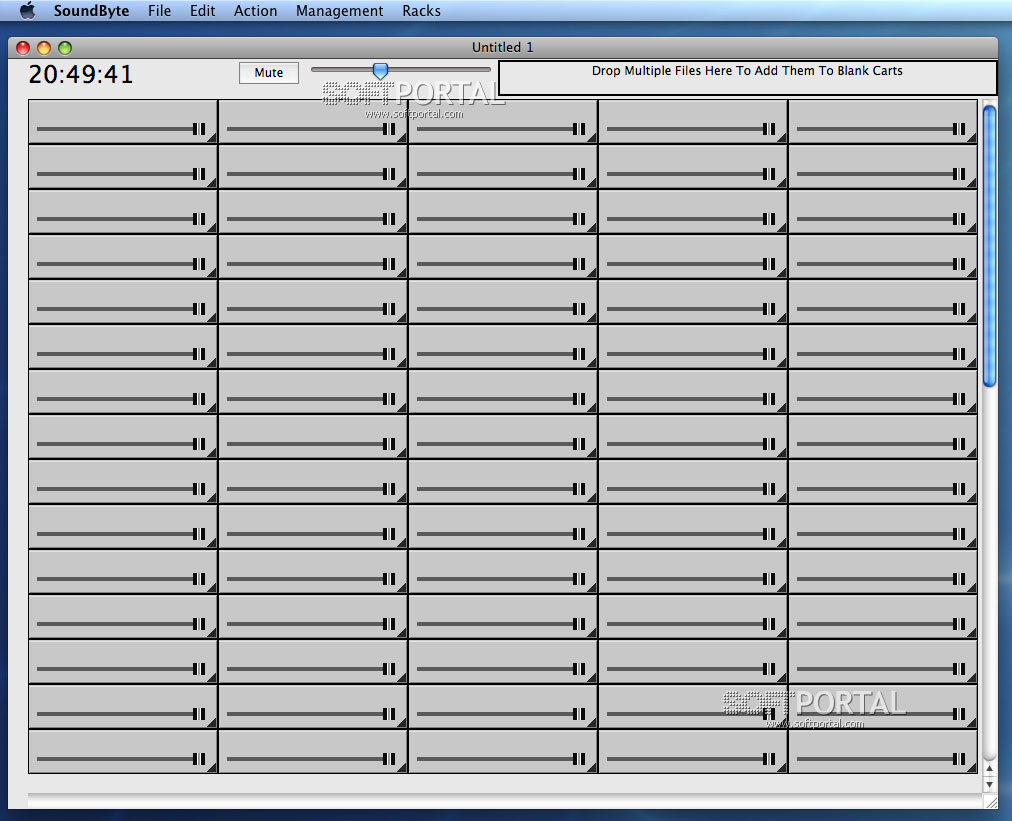This screenshot has height=821, width=1012.
Task: Open the Management menu
Action: pyautogui.click(x=339, y=11)
